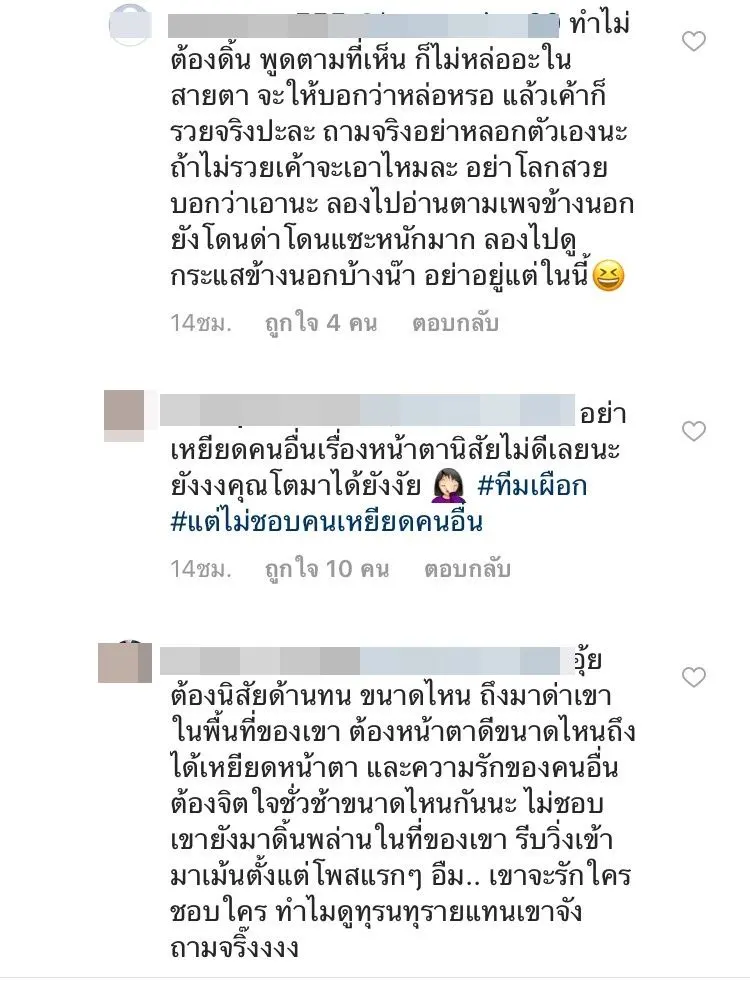
Task: Open third commenter's profile picture
Action: point(124,662)
